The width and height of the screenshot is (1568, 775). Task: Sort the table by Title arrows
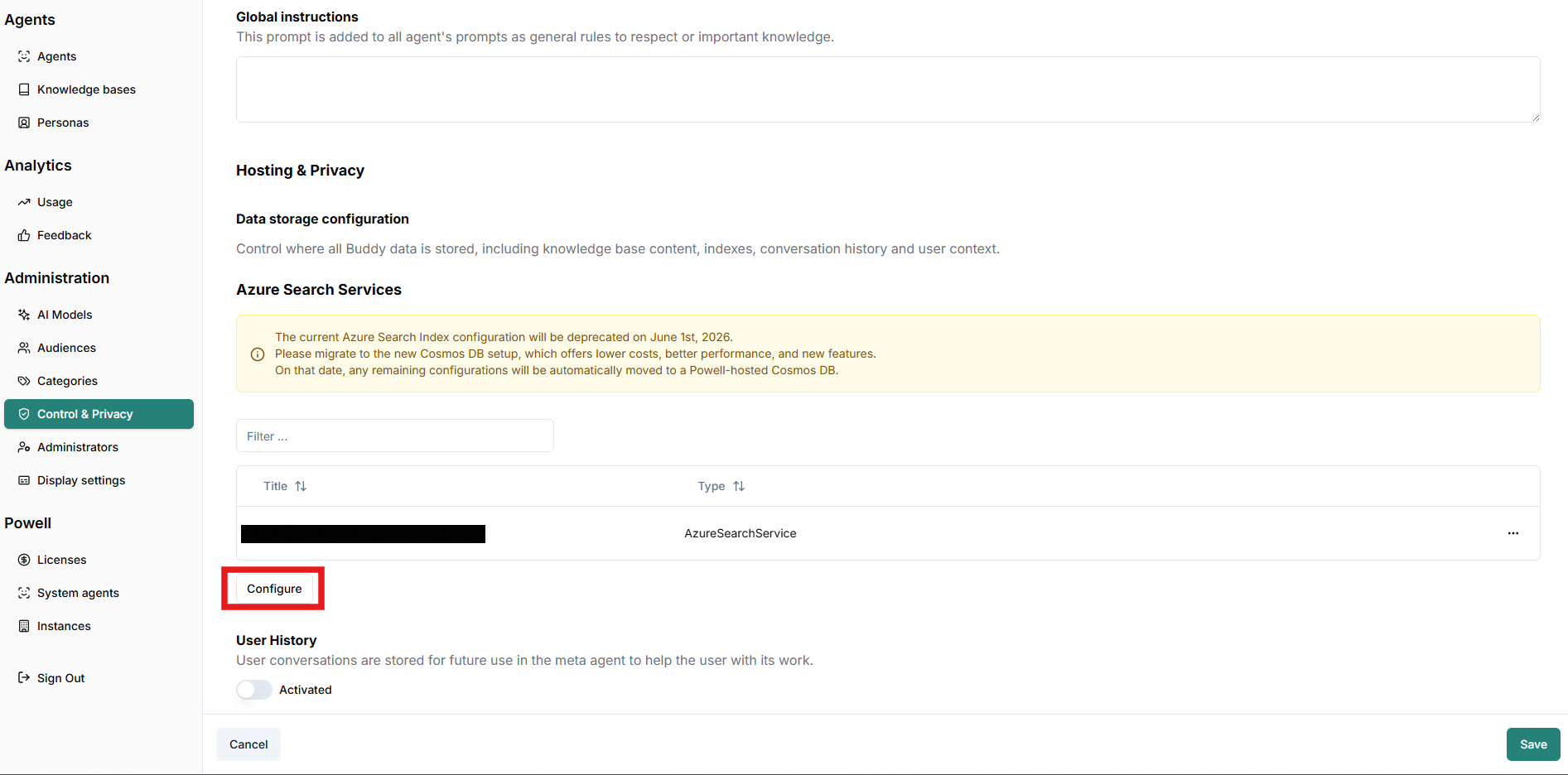click(x=301, y=486)
